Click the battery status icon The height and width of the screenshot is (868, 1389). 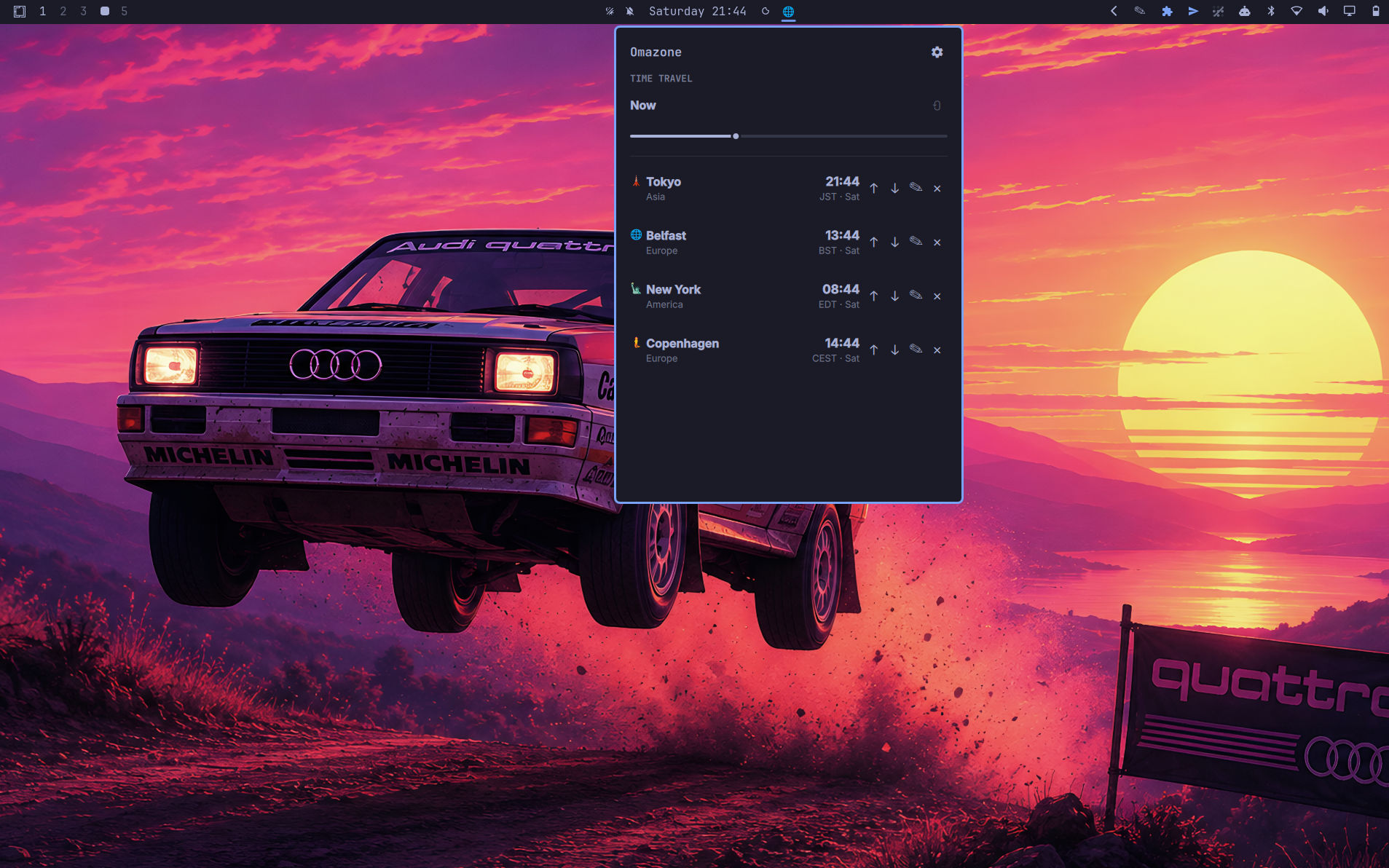point(1375,11)
